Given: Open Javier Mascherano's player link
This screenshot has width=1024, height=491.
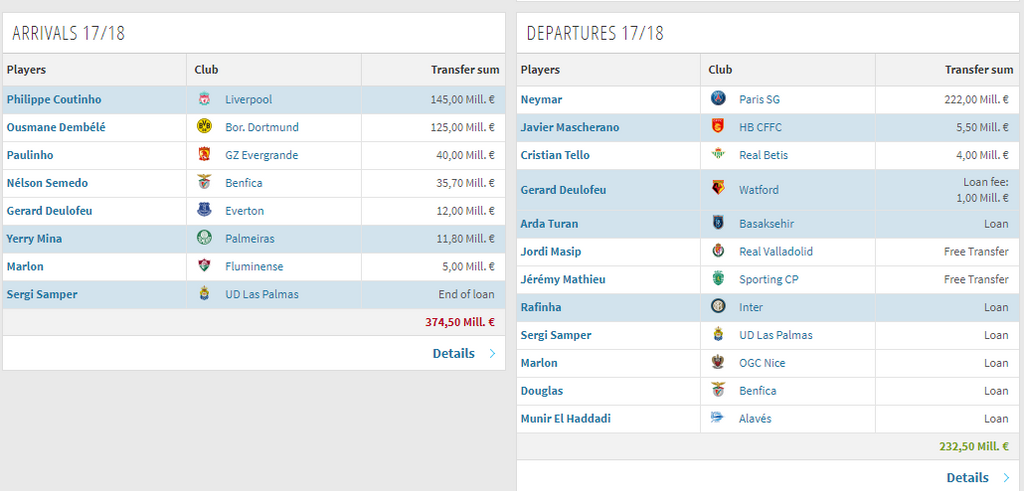Looking at the screenshot, I should pyautogui.click(x=570, y=128).
